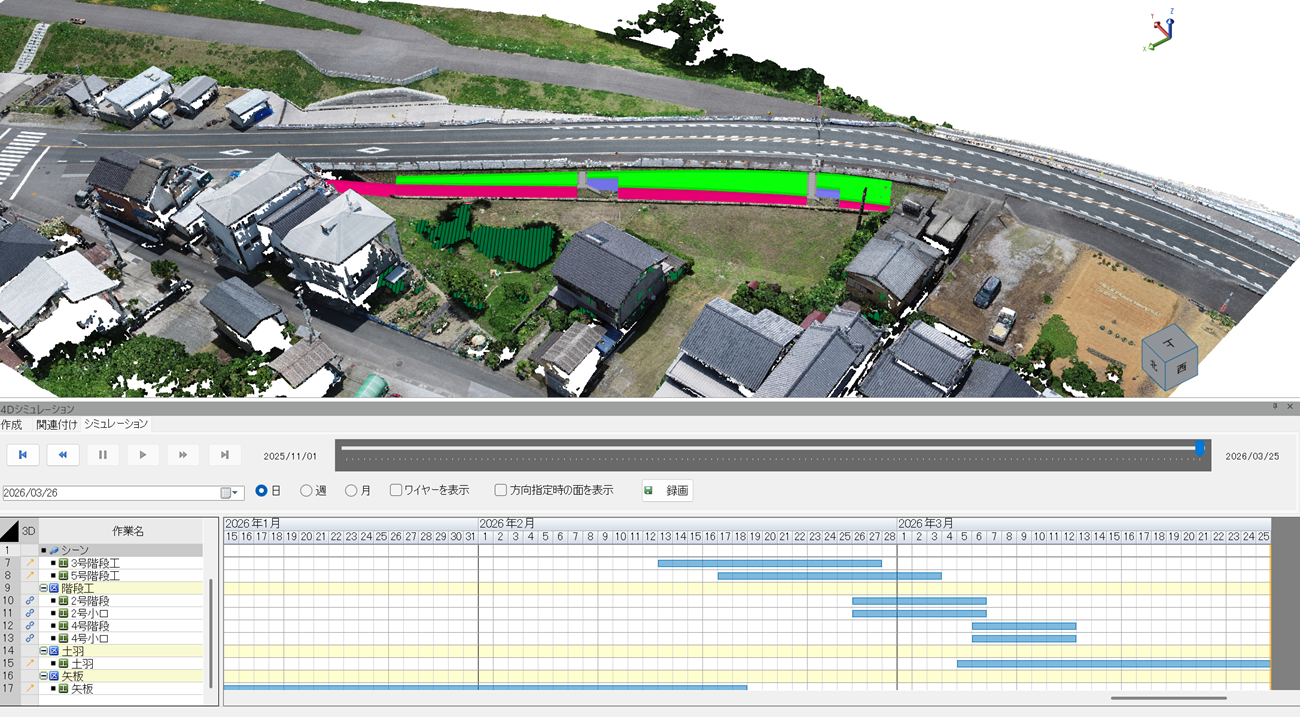The width and height of the screenshot is (1300, 717).
Task: Jump to simulation start with first-frame button
Action: (23, 455)
